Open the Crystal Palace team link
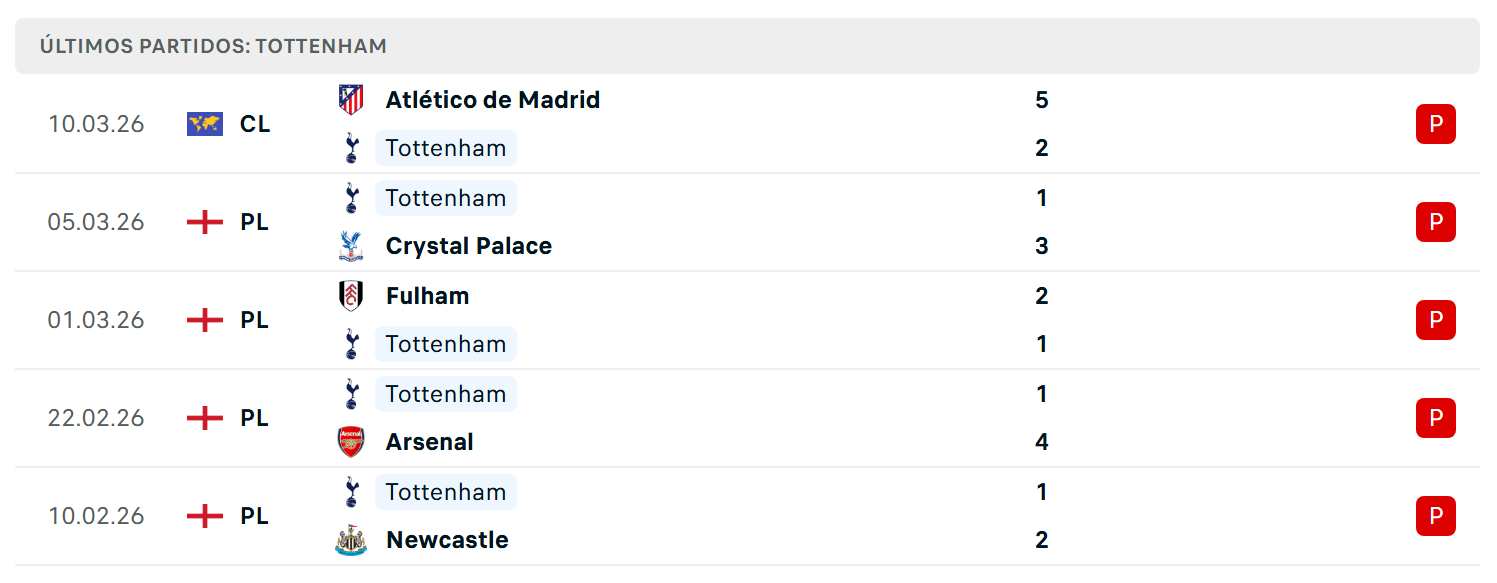 click(469, 246)
